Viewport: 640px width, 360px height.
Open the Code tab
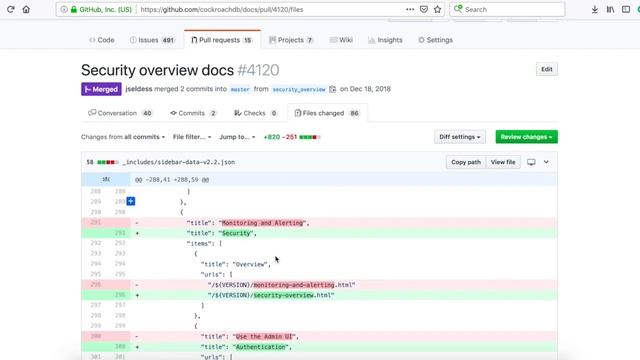102,40
